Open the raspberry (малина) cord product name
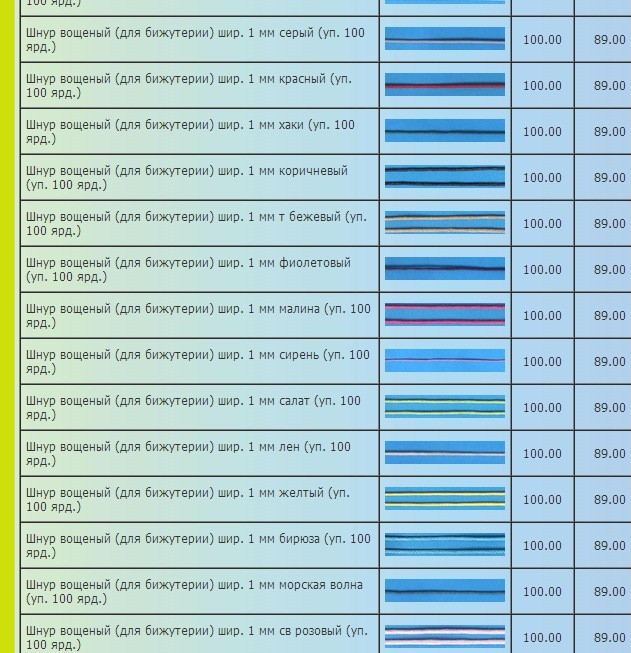This screenshot has width=631, height=653. click(198, 316)
